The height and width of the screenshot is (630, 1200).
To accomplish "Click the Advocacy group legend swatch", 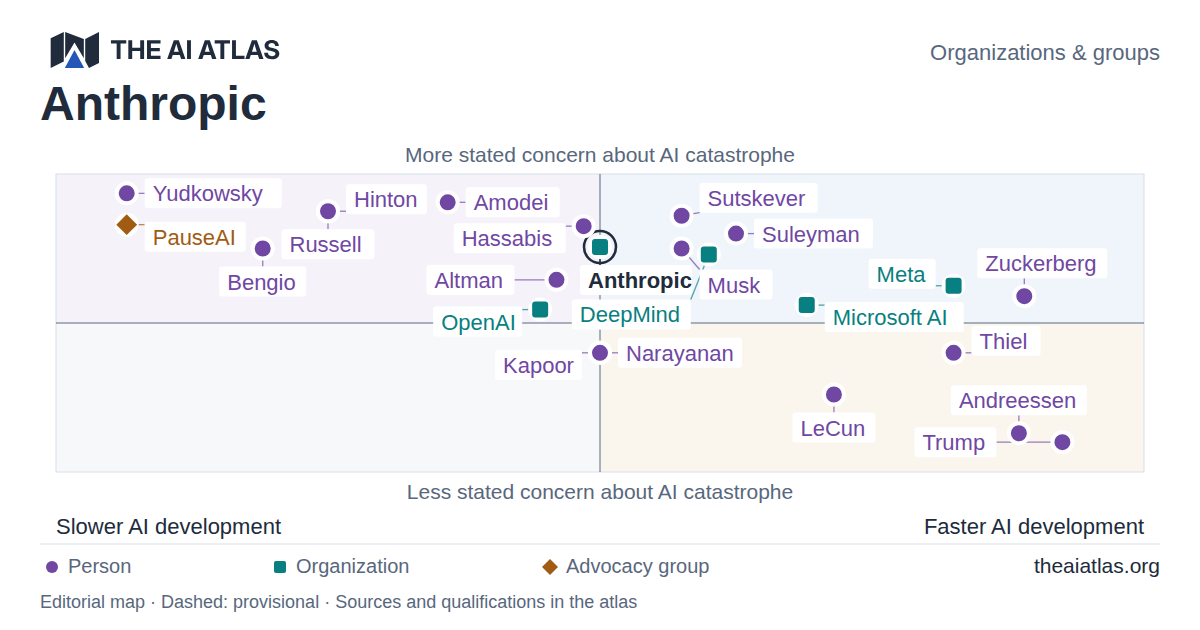I will click(549, 567).
